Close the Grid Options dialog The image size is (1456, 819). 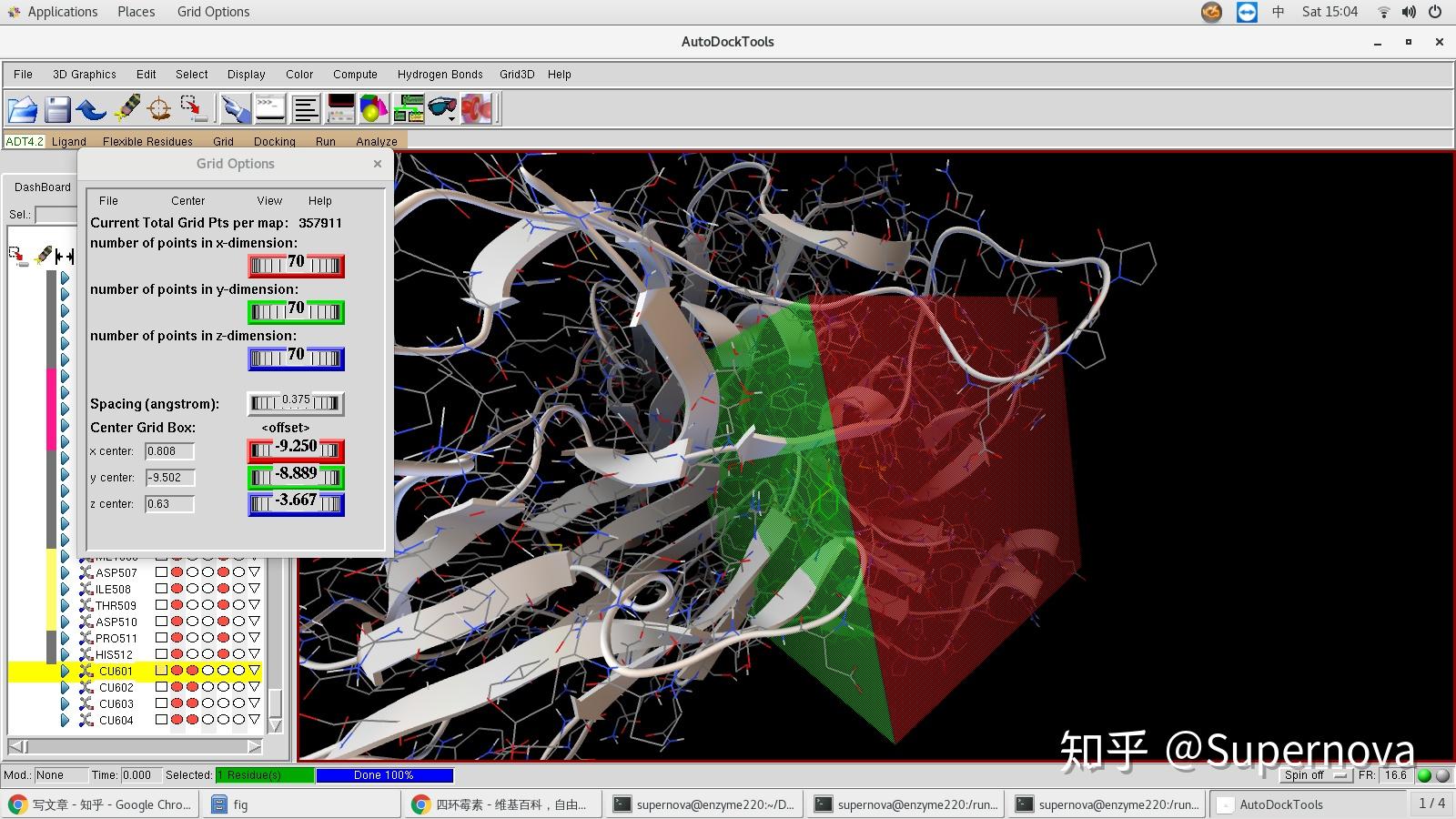coord(378,164)
